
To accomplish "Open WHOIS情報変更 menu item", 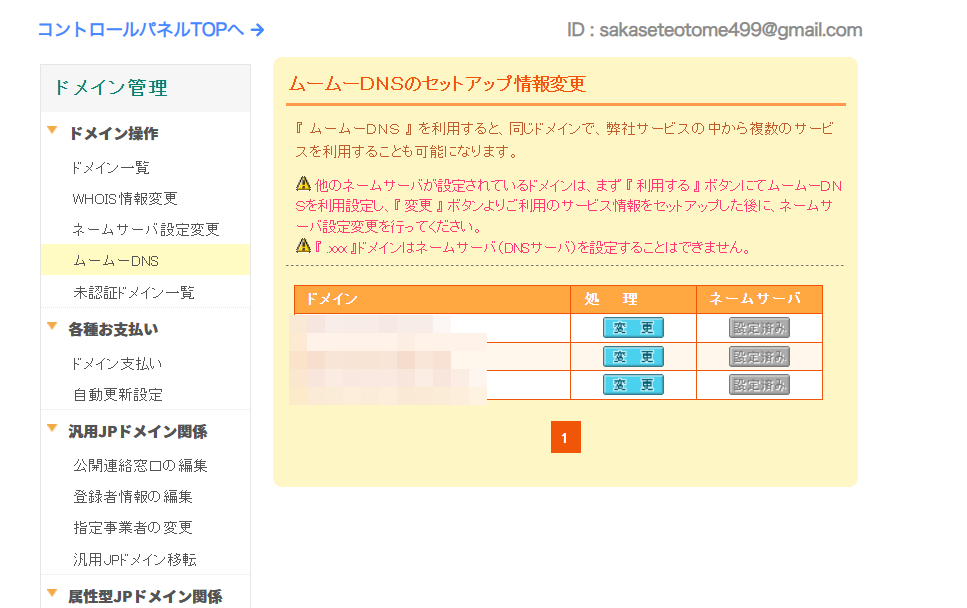I will (124, 198).
